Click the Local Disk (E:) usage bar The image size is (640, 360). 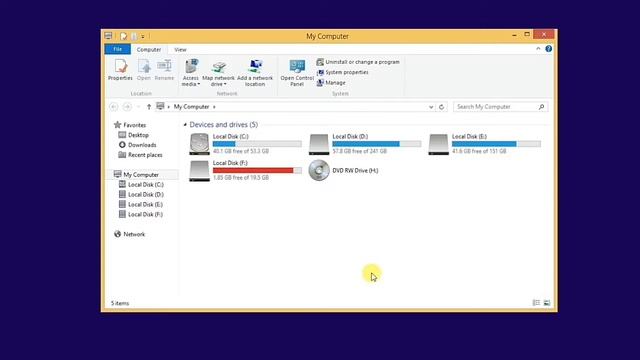tap(496, 144)
